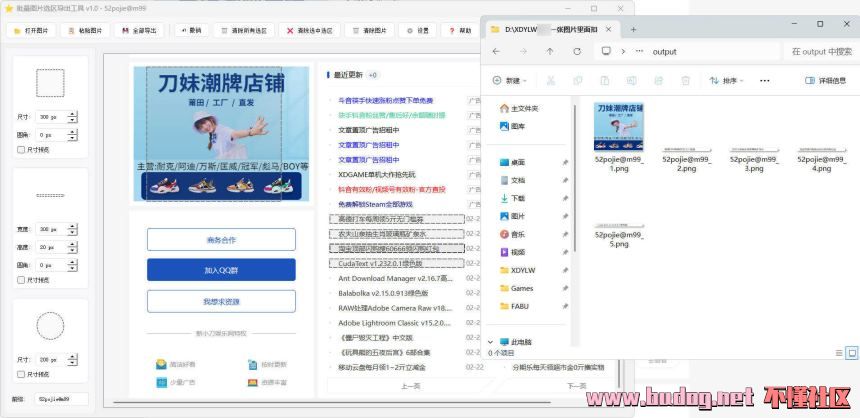Screen dimensions: 860x418
Task: Export all regions with 全部导出
Action: pos(139,31)
